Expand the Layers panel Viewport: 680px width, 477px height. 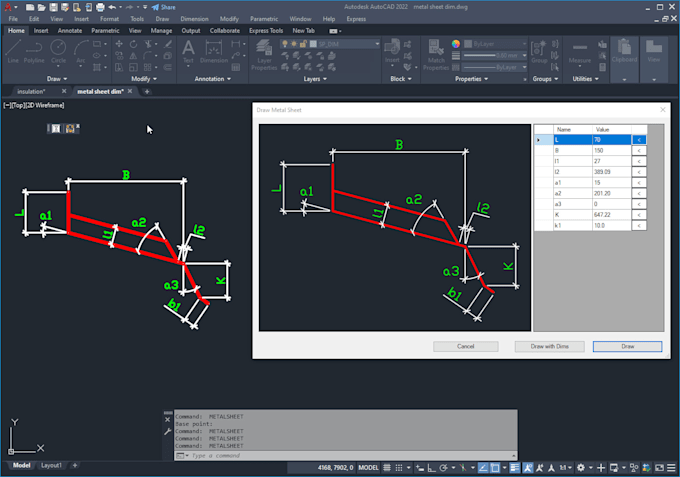(x=315, y=79)
